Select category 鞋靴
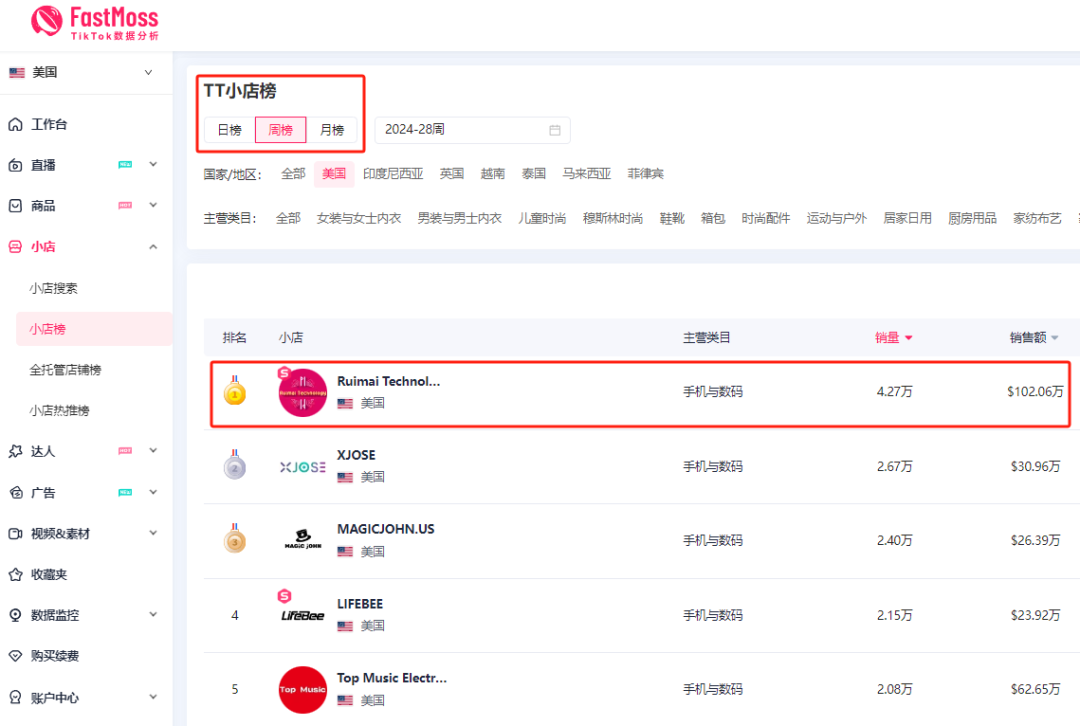Image resolution: width=1080 pixels, height=726 pixels. (672, 218)
